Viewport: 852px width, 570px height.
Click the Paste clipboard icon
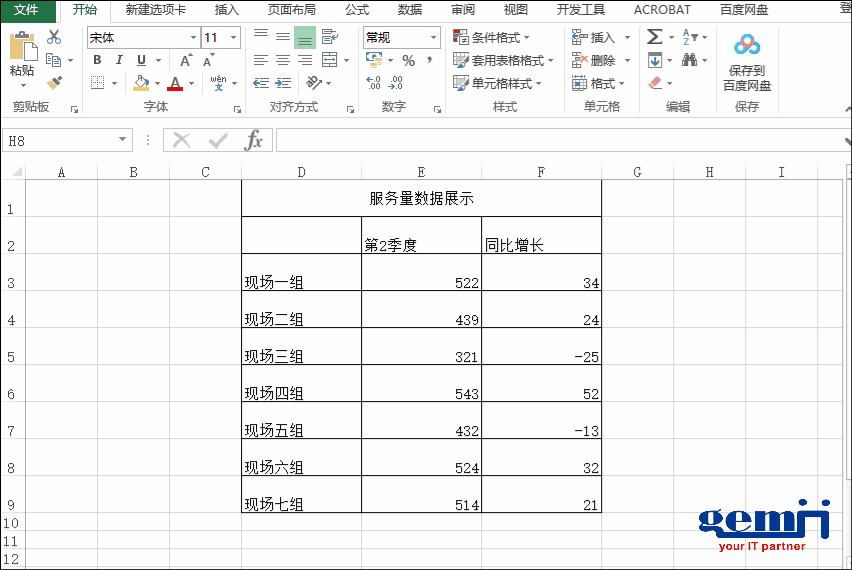coord(23,46)
